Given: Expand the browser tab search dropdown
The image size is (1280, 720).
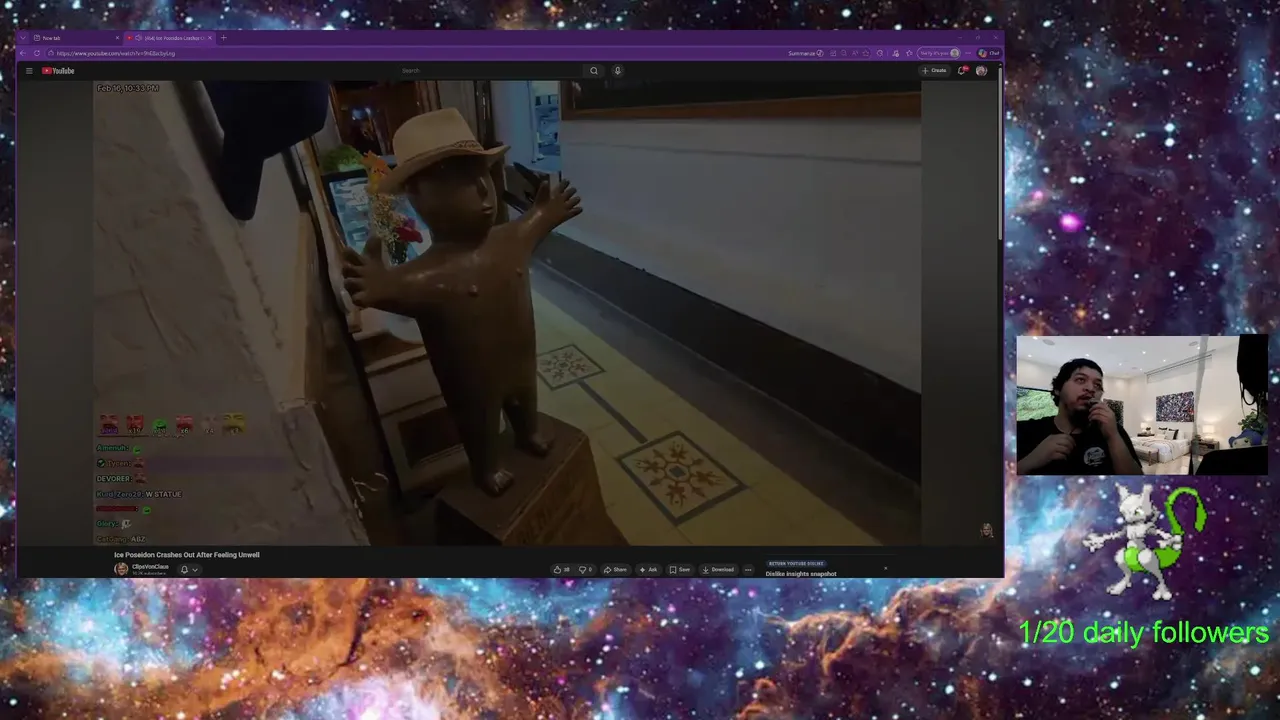Looking at the screenshot, I should coord(23,38).
